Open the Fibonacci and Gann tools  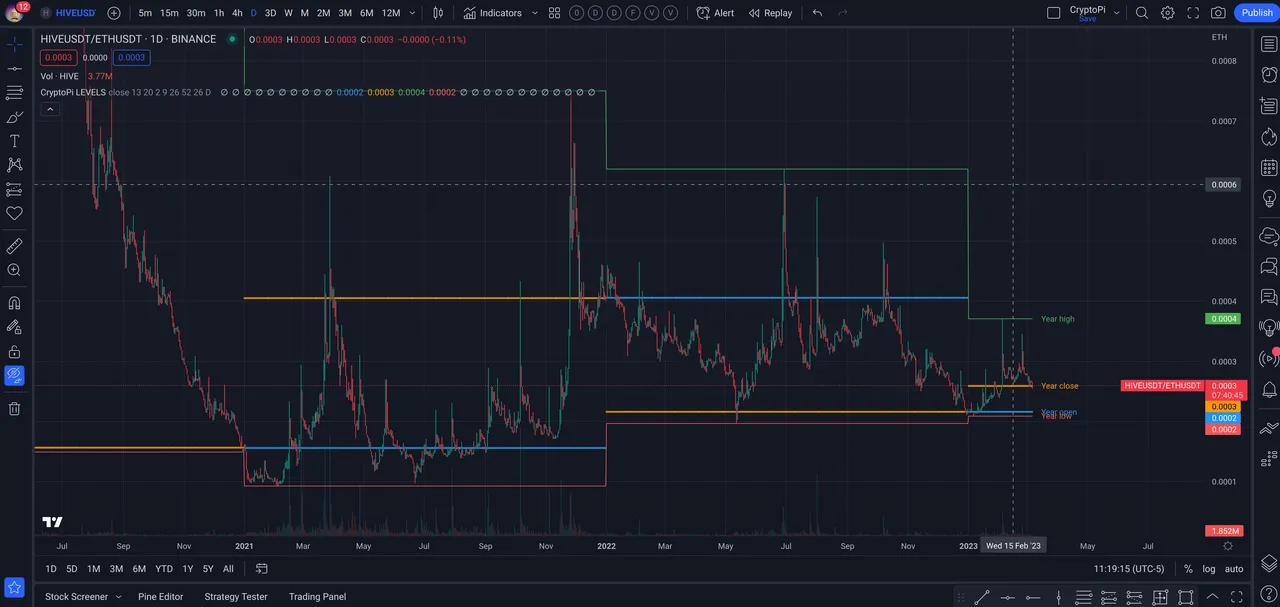pos(14,92)
